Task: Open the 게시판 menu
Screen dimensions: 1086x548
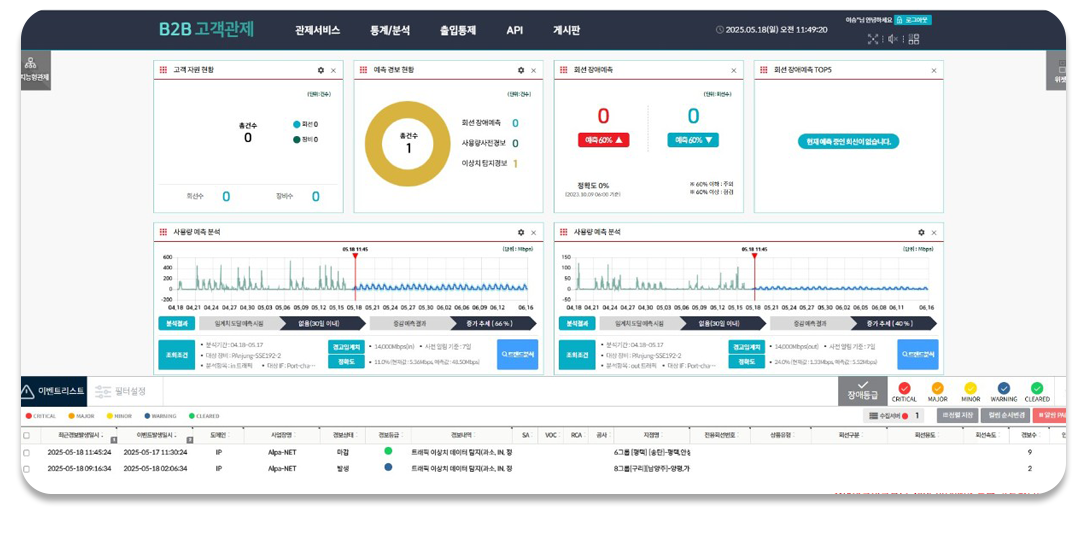Action: [566, 30]
